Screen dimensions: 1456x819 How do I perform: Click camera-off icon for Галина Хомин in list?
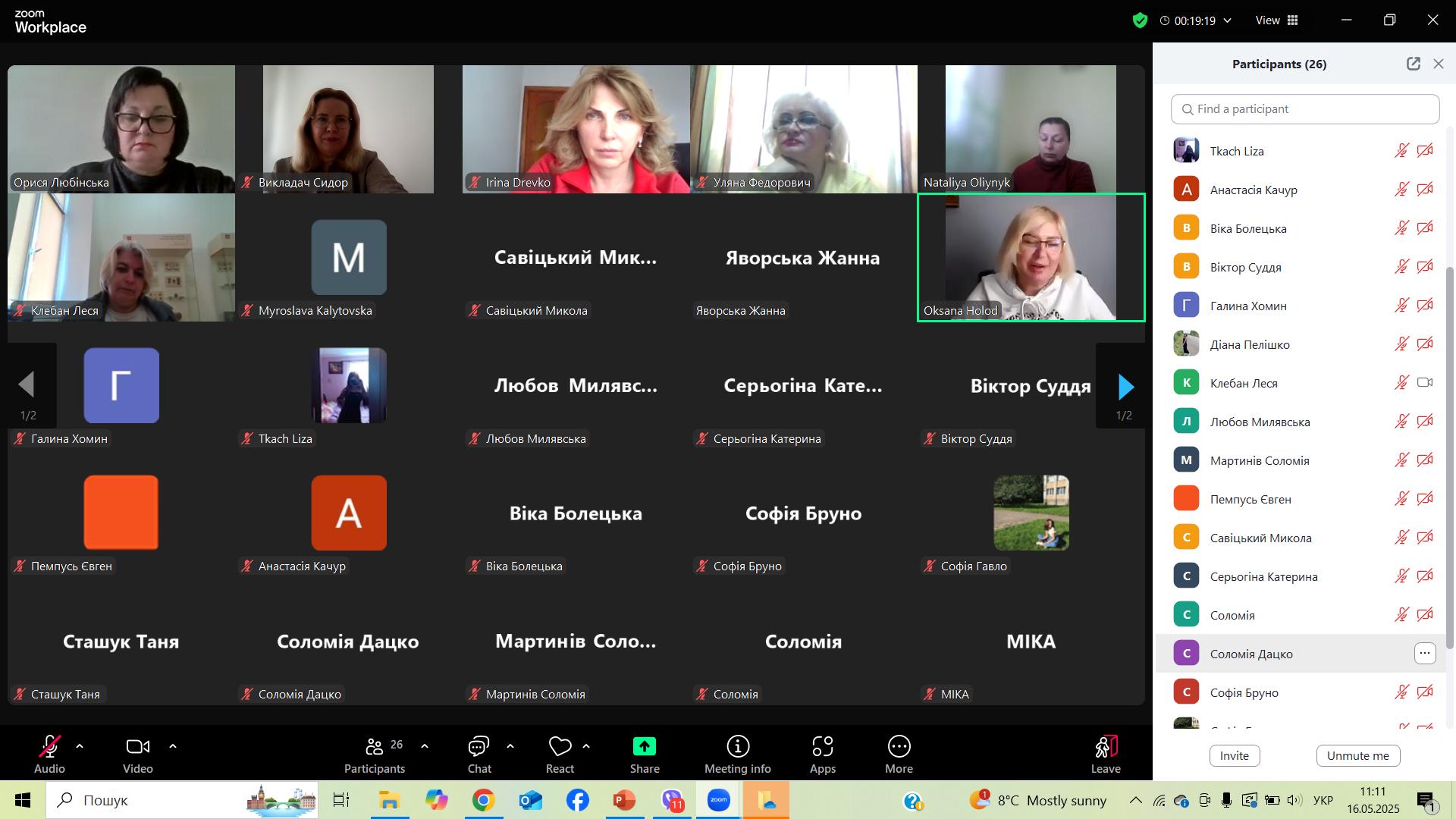click(x=1425, y=306)
